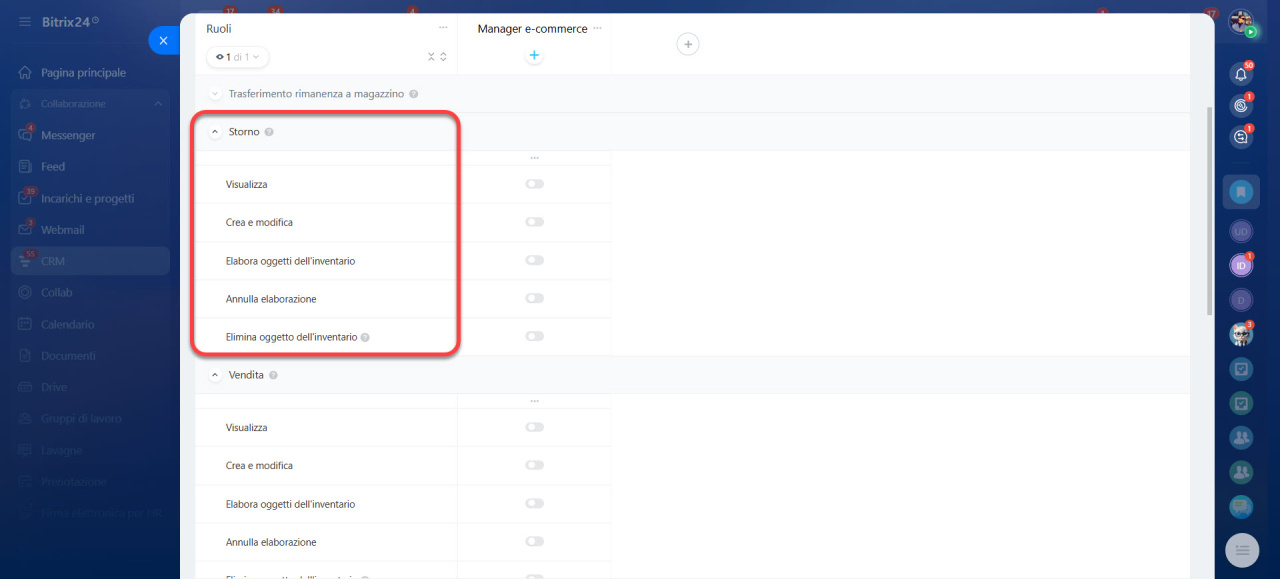Screen dimensions: 1280x579
Task: Toggle Elabora oggetti dell'inventario under Storno
Action: (x=534, y=260)
